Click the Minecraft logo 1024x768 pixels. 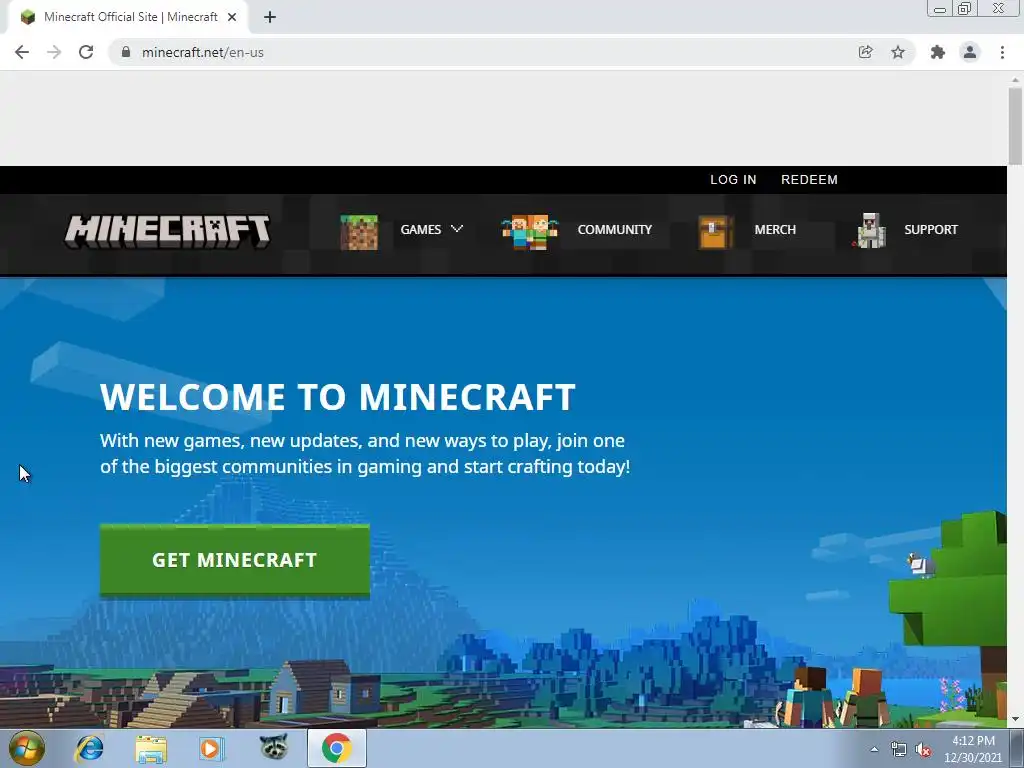[167, 231]
